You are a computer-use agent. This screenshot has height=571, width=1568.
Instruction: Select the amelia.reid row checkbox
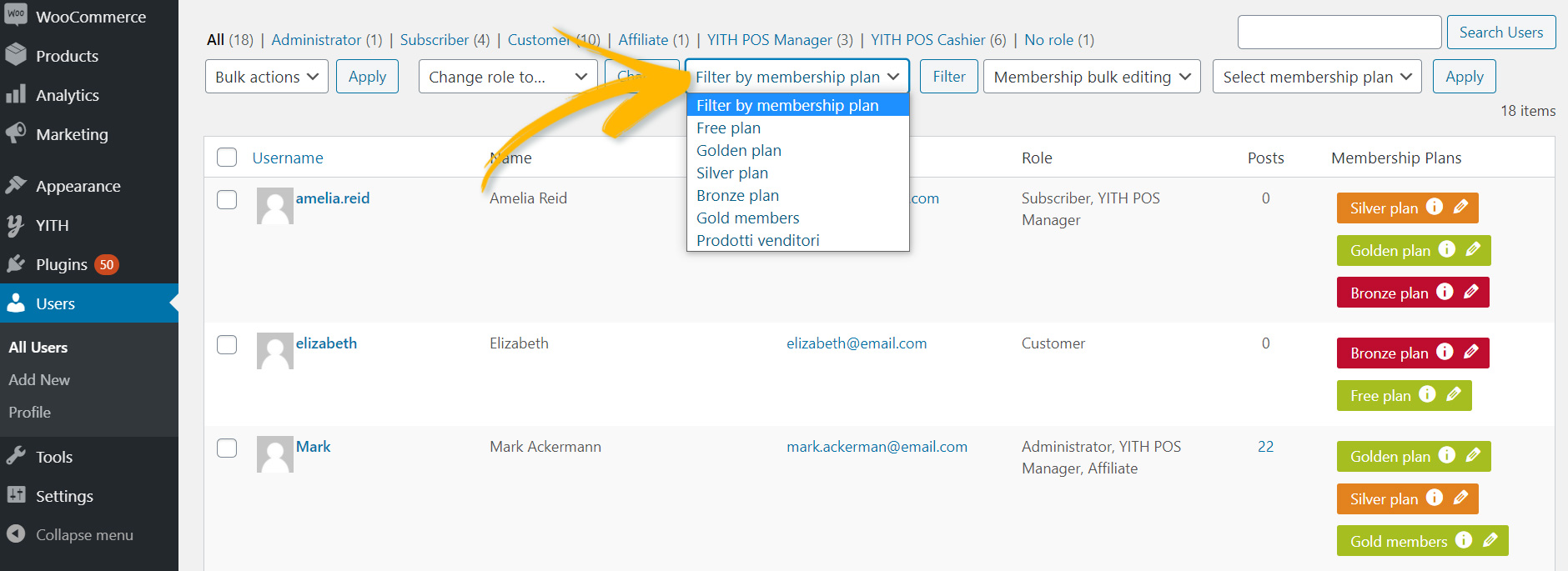227,199
